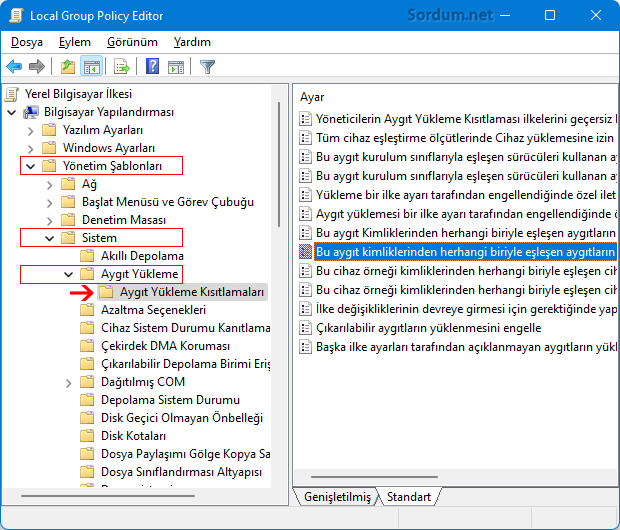Click the Ağ folder icon
620x530 pixels.
(68, 184)
